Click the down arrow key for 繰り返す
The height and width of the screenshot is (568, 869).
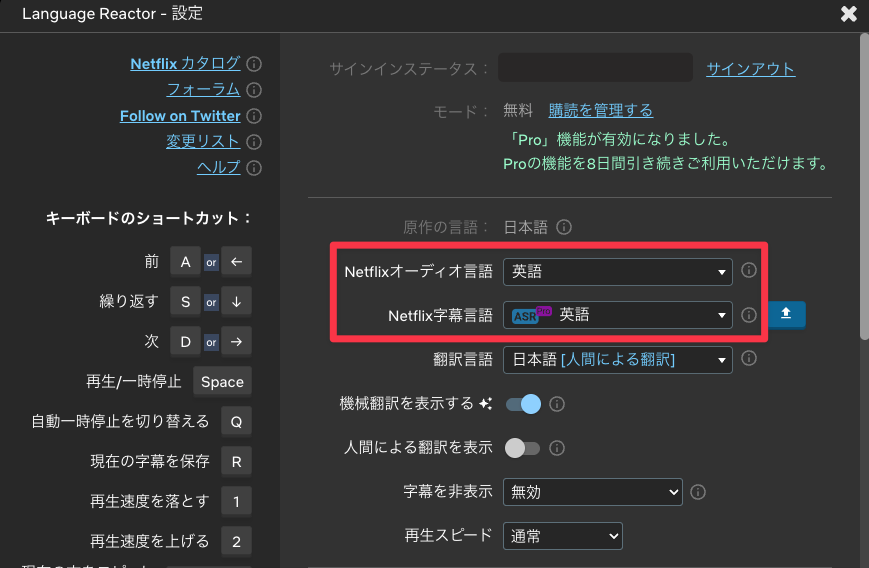coord(237,301)
